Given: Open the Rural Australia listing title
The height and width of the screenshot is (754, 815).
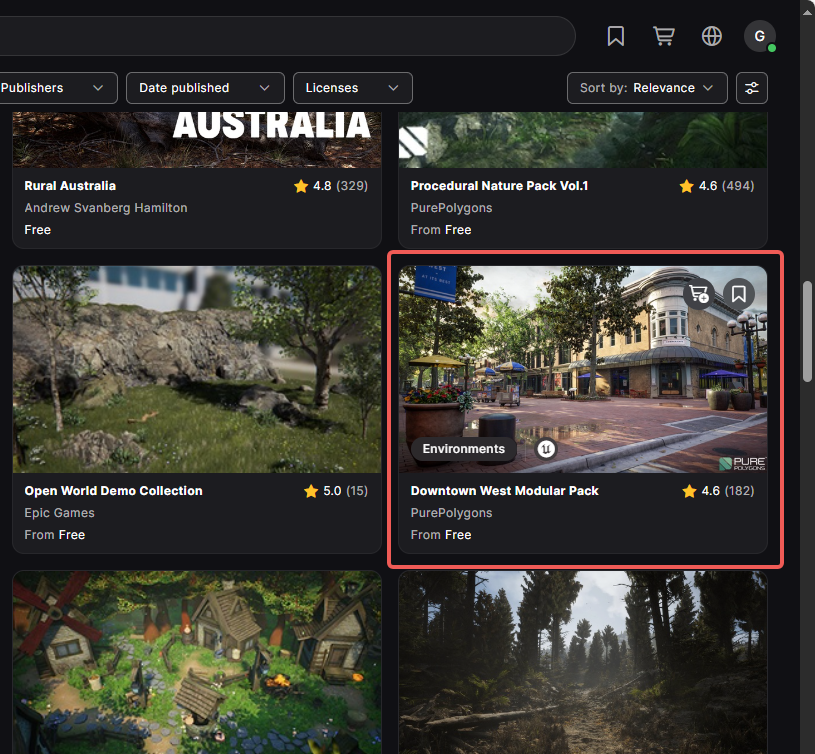Looking at the screenshot, I should click(70, 186).
